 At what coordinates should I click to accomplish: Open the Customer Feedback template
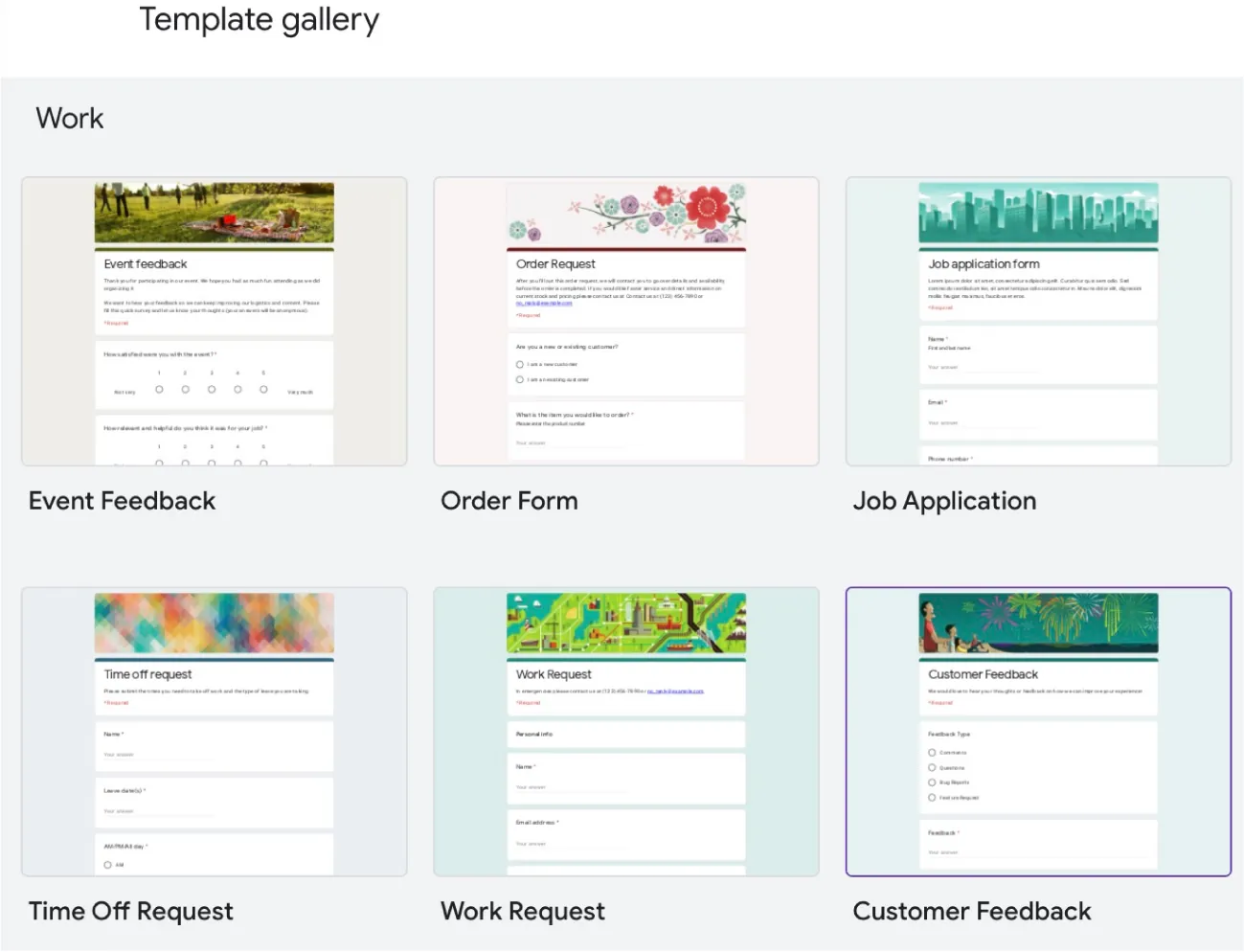1038,731
